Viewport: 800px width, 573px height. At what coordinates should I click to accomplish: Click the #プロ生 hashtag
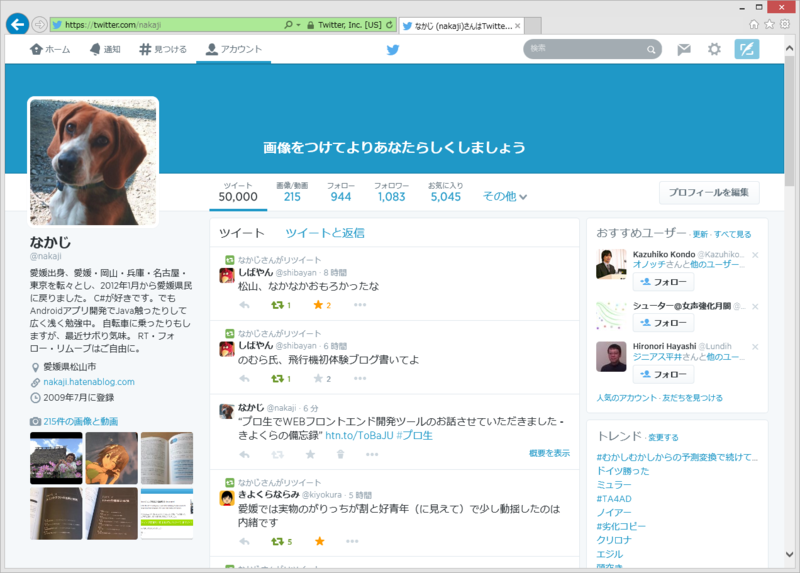click(x=414, y=435)
